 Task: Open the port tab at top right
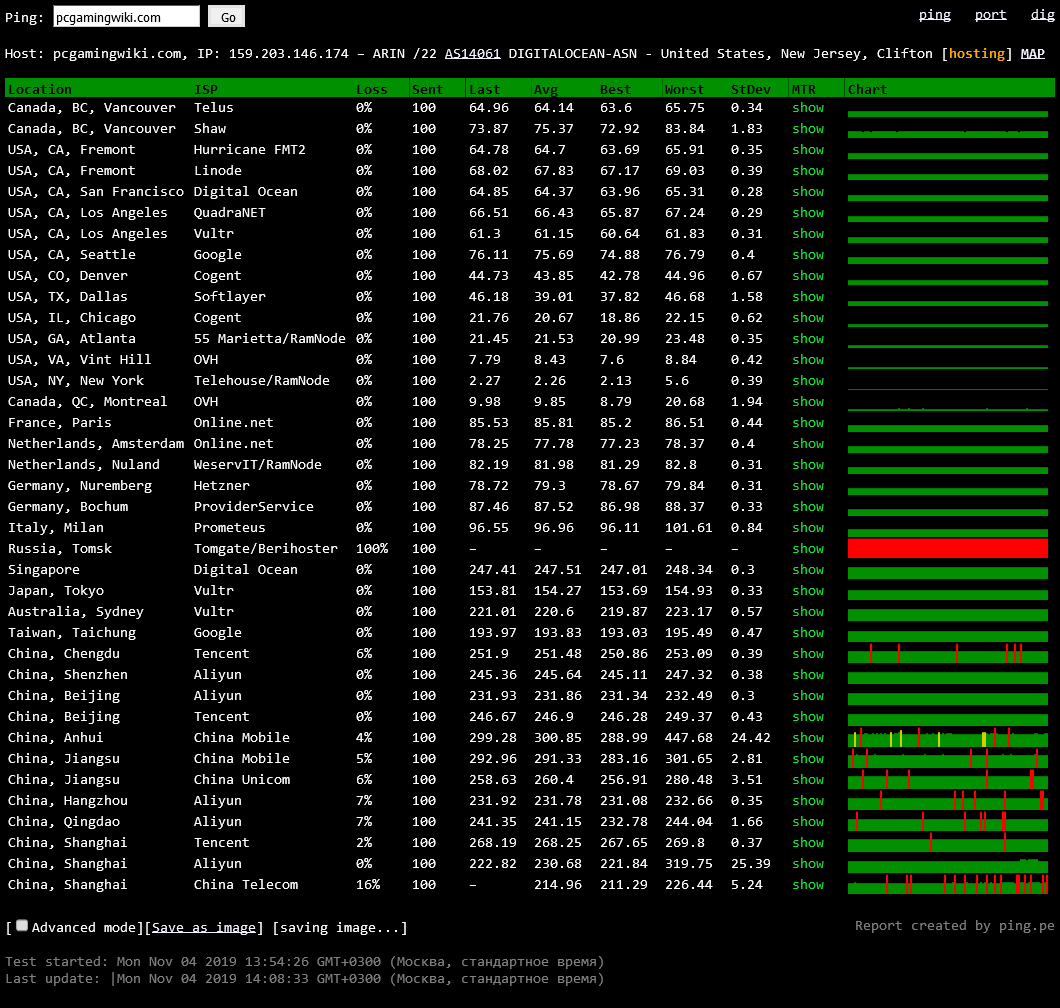(x=990, y=15)
